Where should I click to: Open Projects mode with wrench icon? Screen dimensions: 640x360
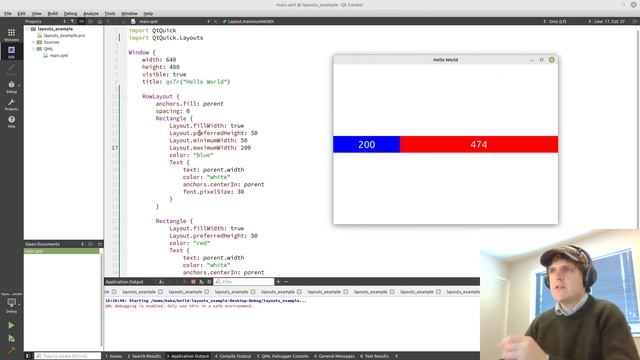[x=11, y=104]
